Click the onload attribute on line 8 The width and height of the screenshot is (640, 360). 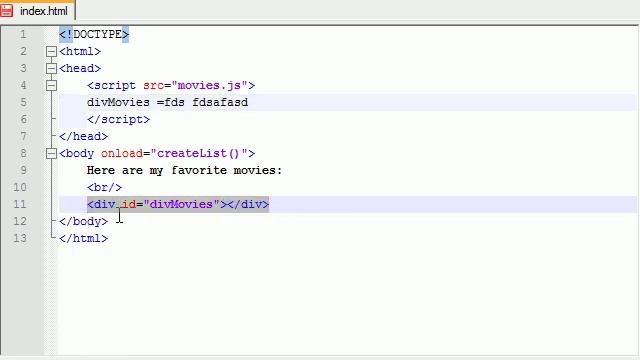pos(122,153)
